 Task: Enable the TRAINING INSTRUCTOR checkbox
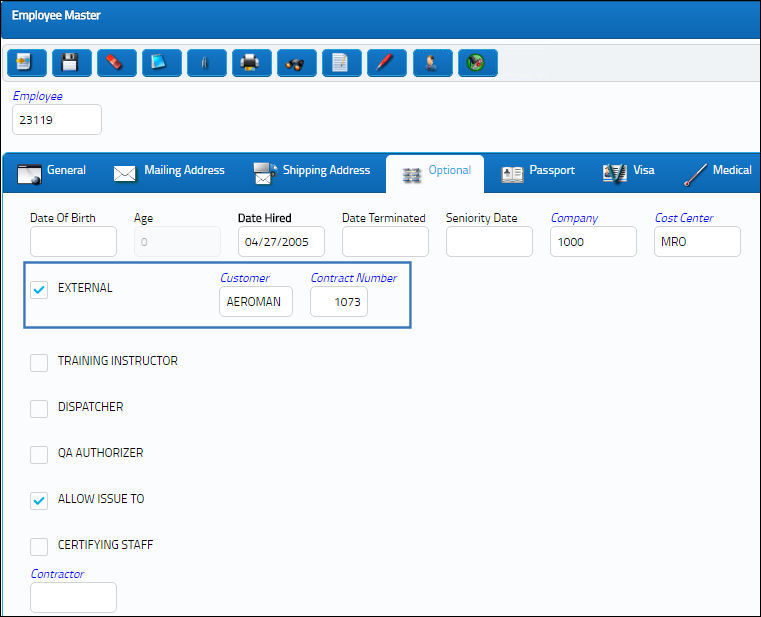click(x=39, y=363)
